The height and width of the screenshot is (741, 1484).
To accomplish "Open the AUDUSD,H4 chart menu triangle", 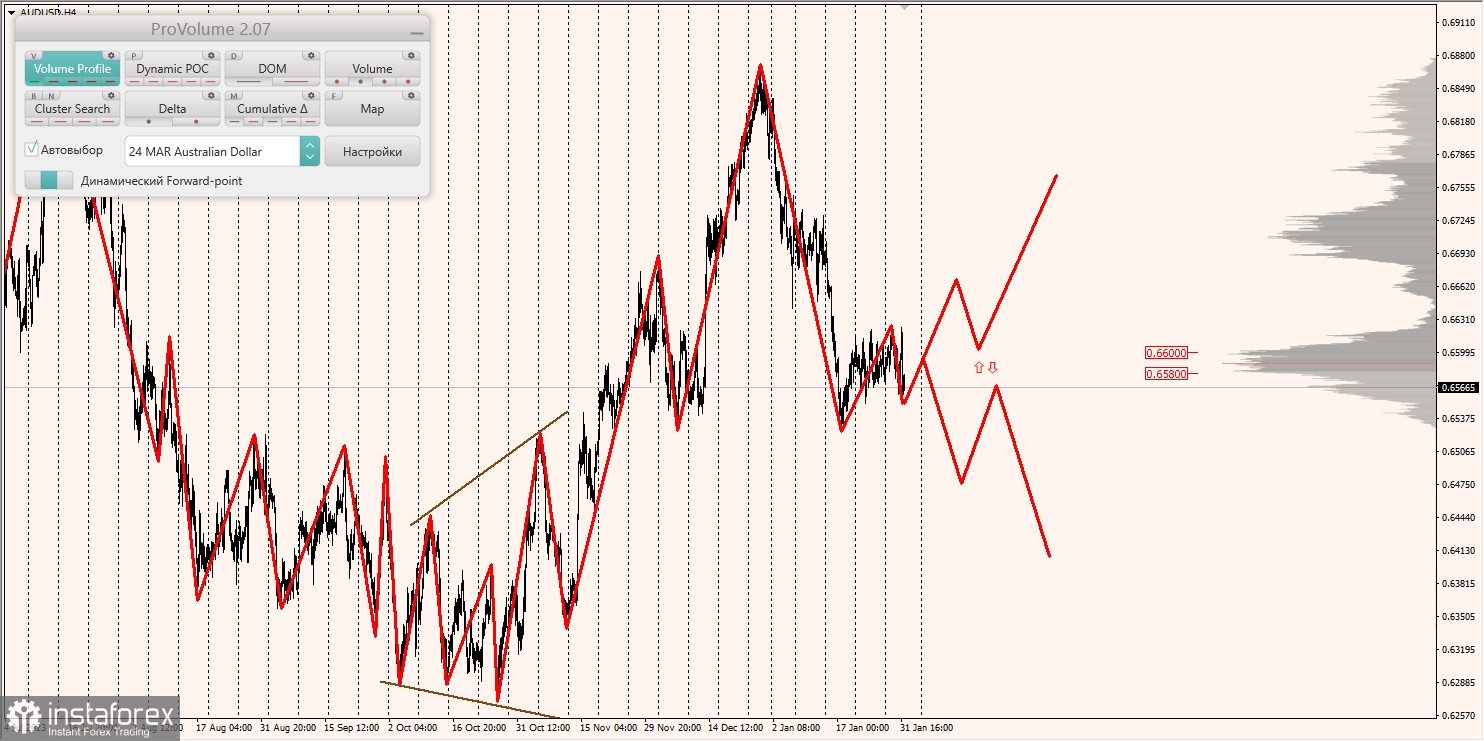I will point(11,12).
